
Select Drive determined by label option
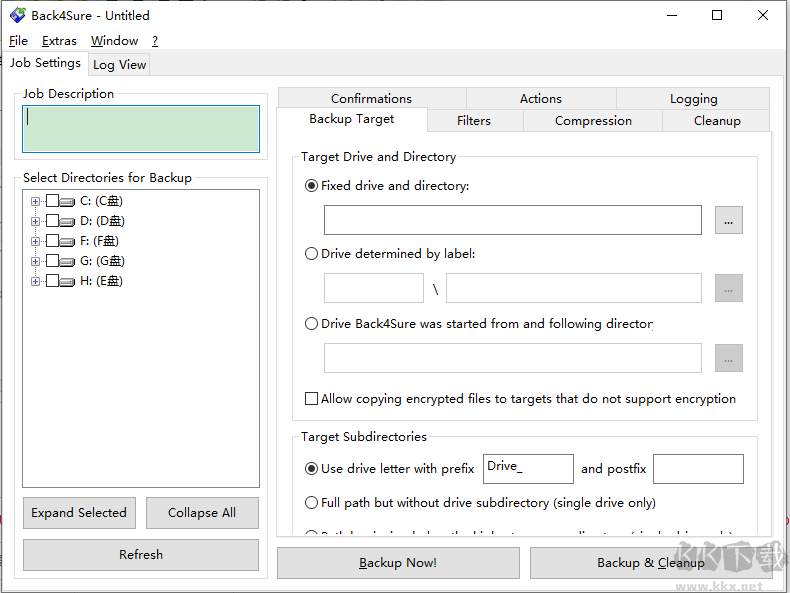(x=311, y=253)
